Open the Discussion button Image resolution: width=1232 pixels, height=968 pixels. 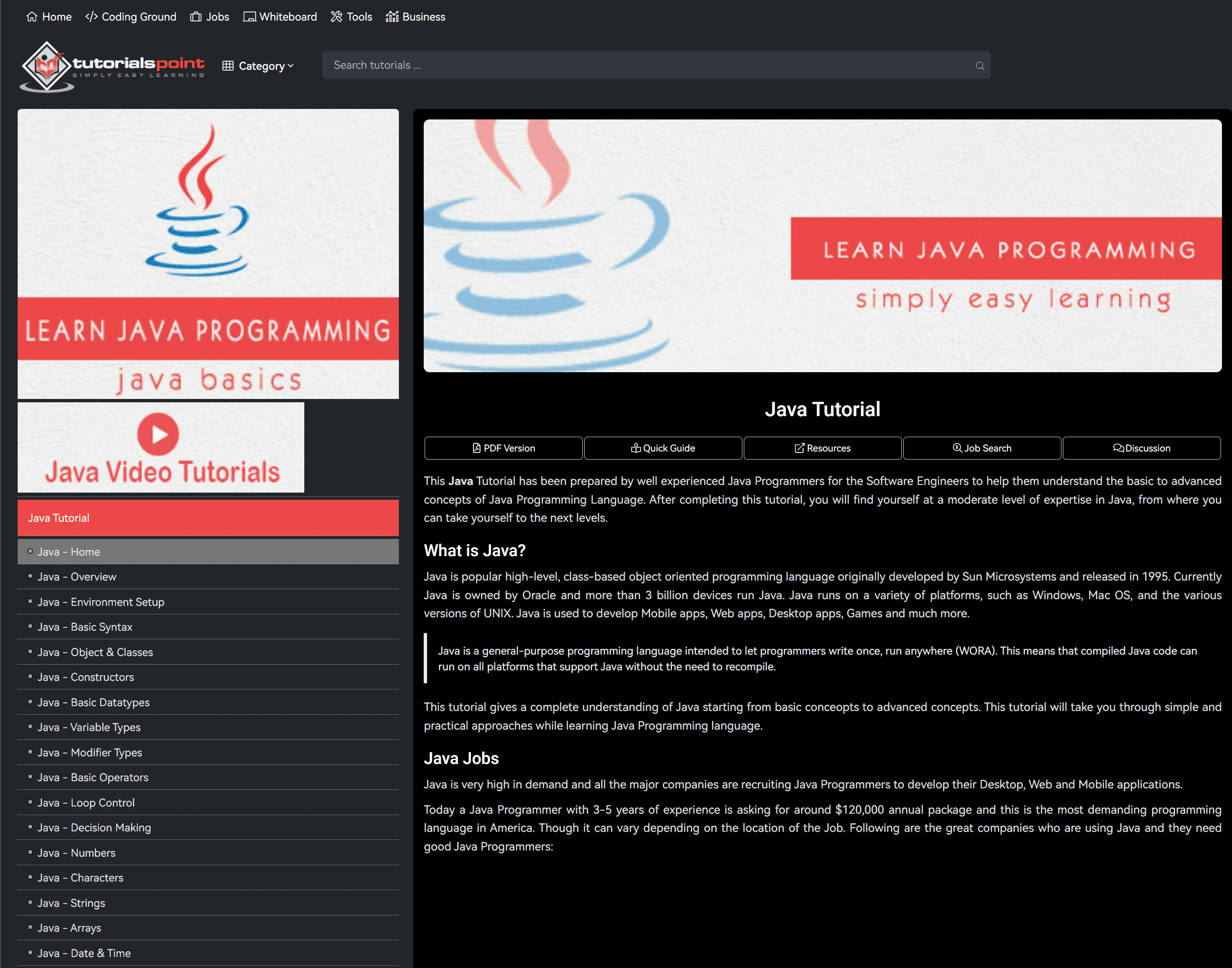click(x=1141, y=448)
